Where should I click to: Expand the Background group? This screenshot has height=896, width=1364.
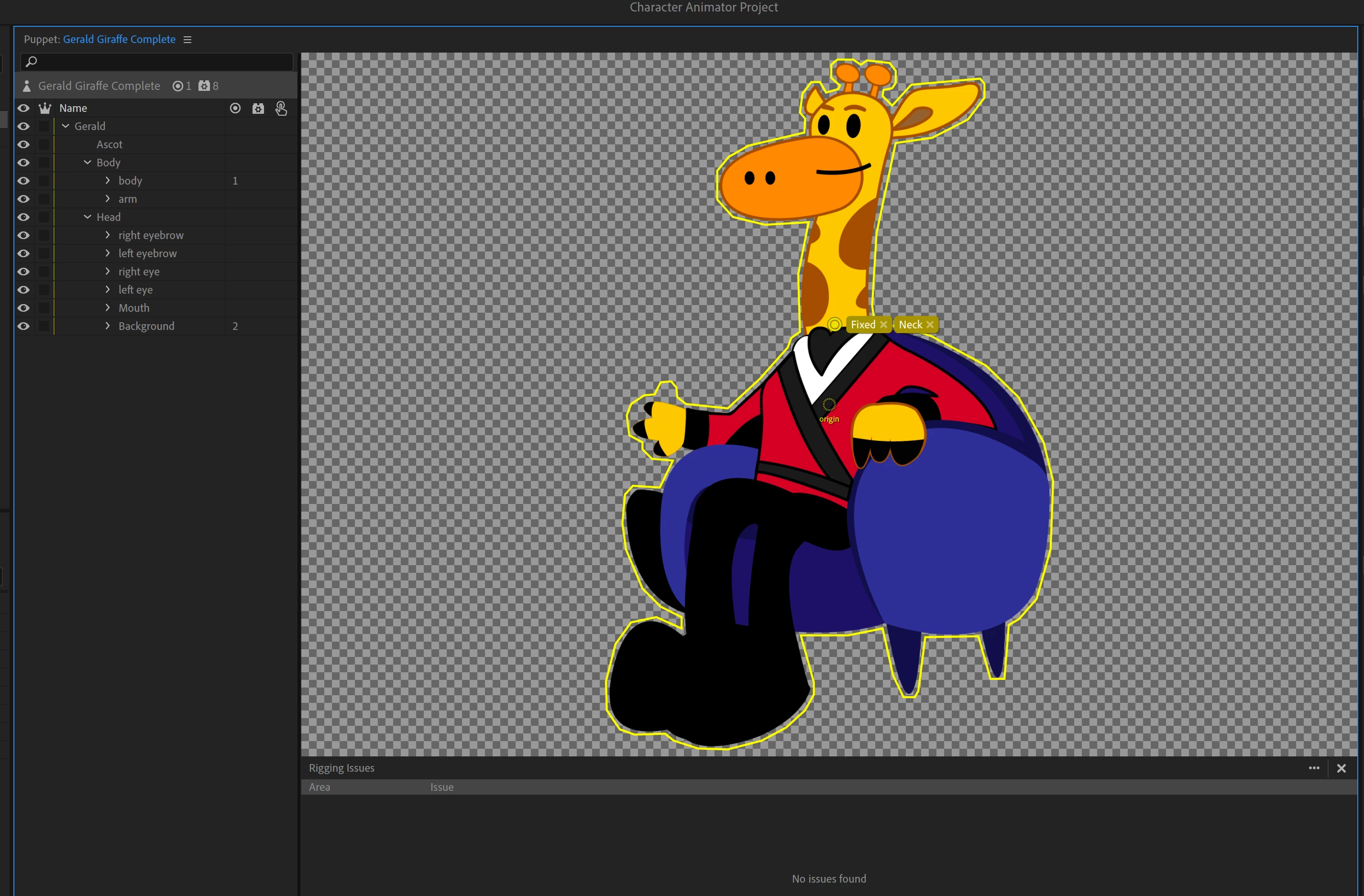tap(108, 326)
